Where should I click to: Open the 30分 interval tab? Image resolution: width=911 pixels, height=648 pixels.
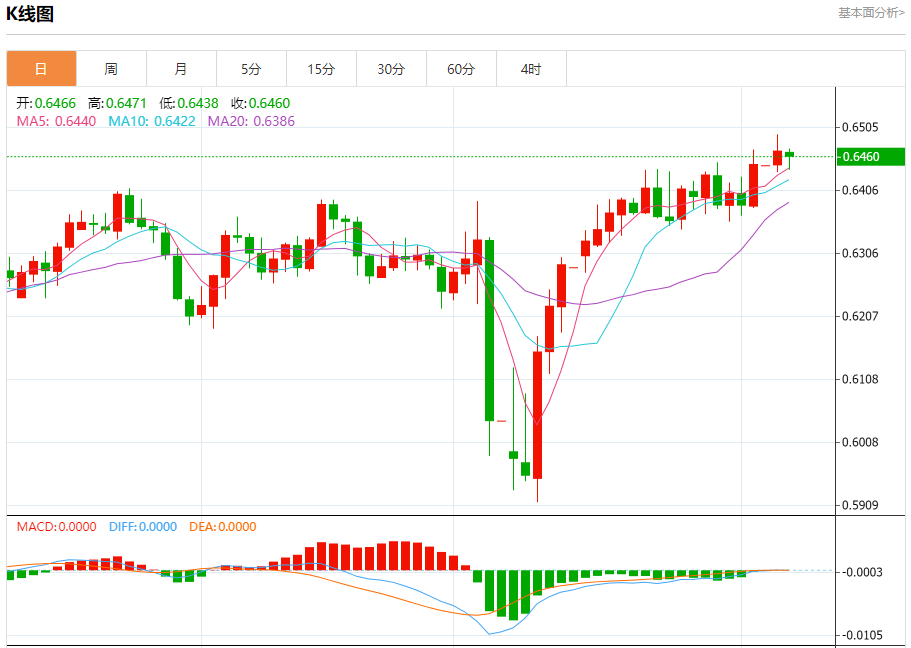coord(391,69)
